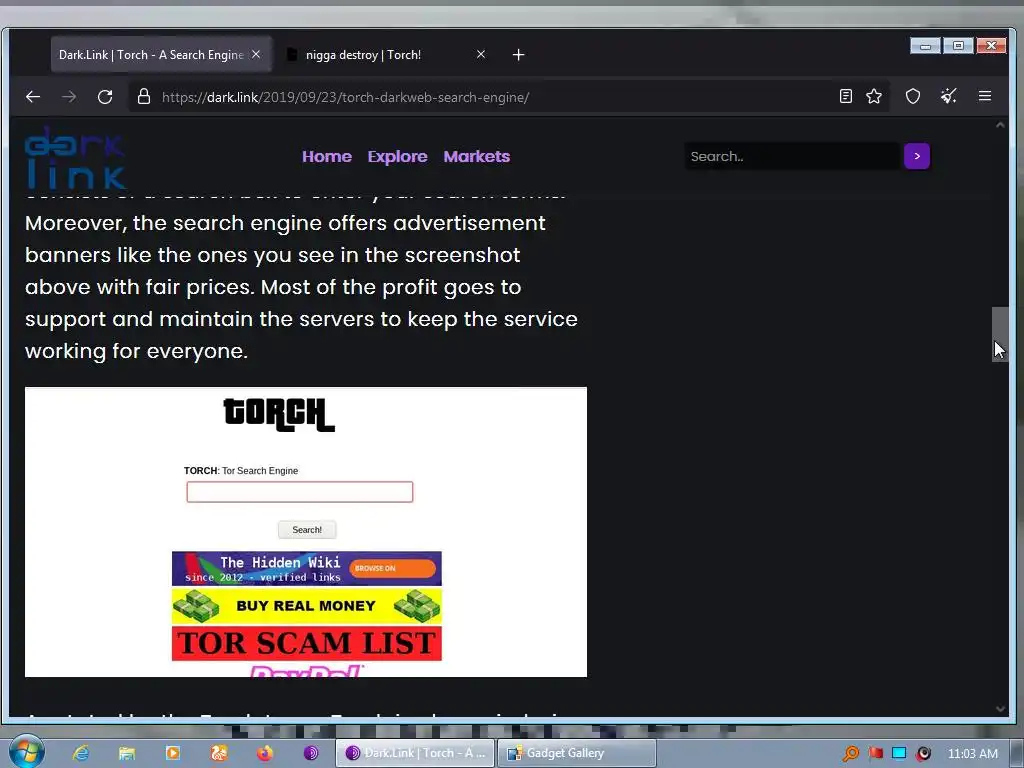The width and height of the screenshot is (1024, 768).
Task: Close the Dark.Link Torch tab
Action: click(256, 54)
